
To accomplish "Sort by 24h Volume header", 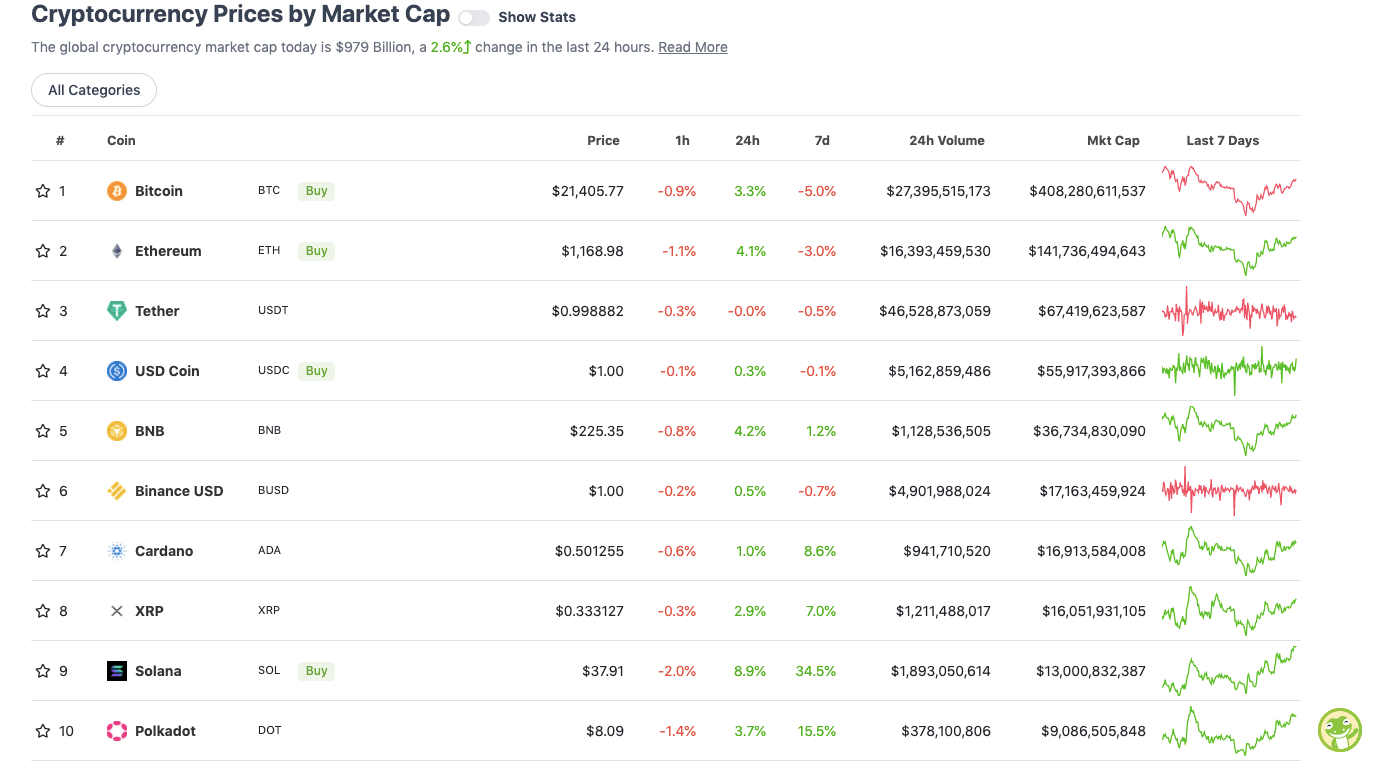I will [947, 141].
